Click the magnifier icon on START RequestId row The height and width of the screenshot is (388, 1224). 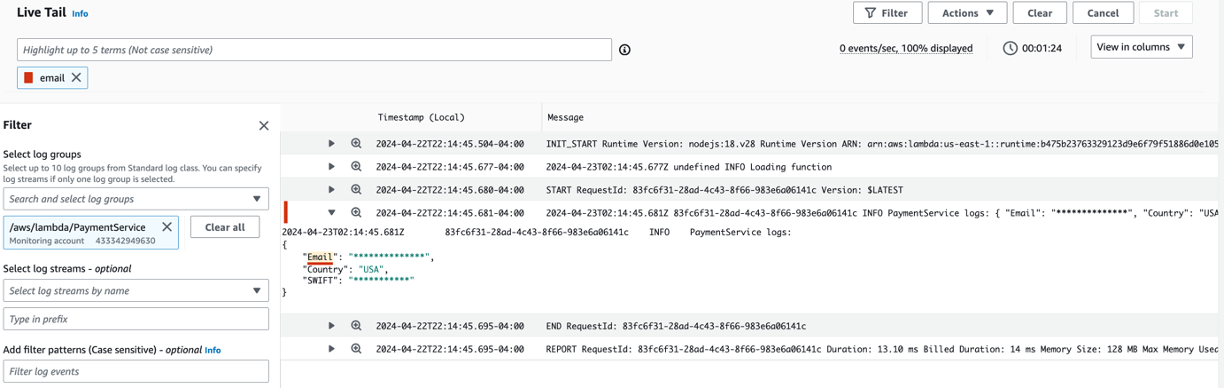click(356, 190)
